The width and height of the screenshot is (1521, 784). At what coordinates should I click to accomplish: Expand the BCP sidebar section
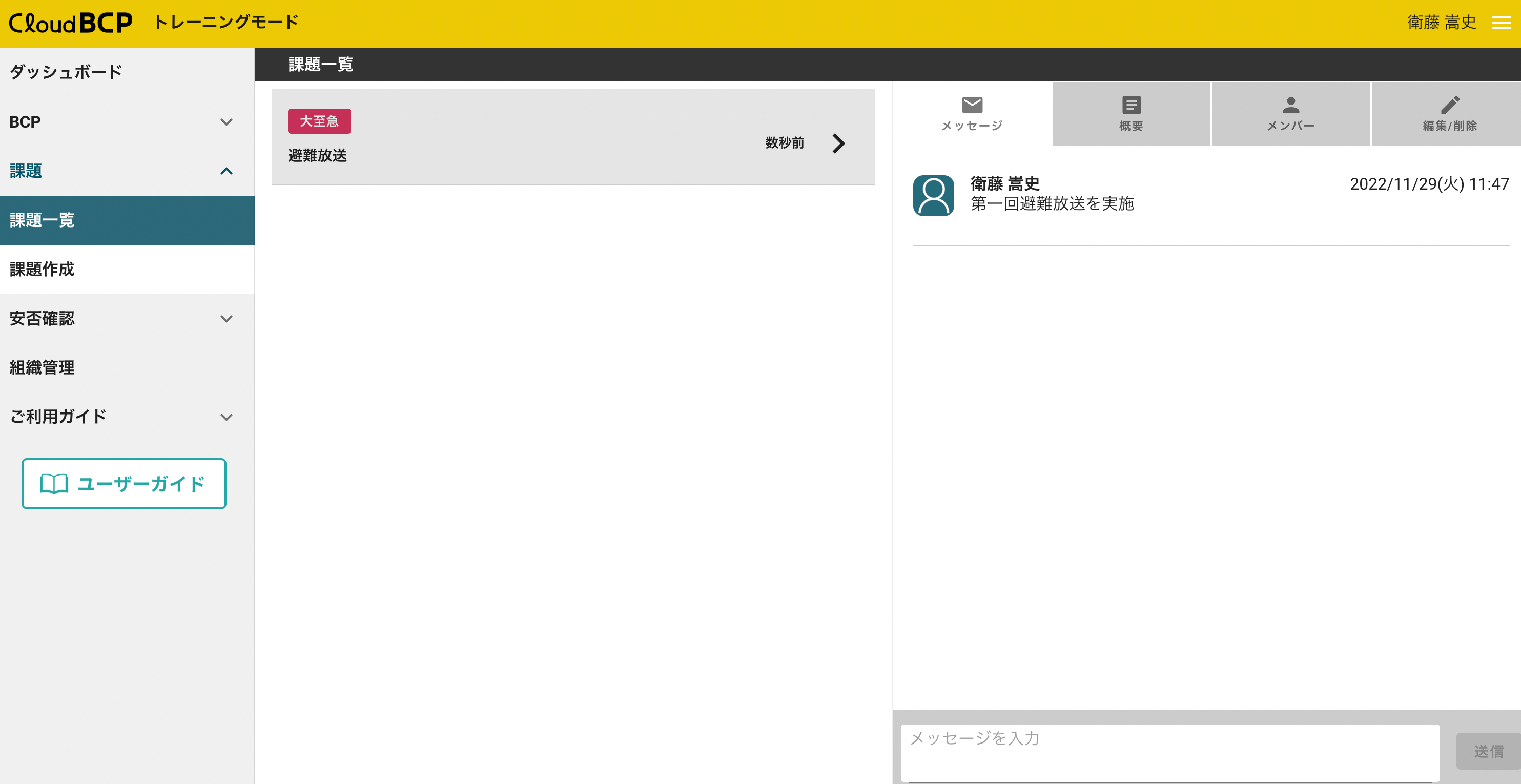point(226,122)
